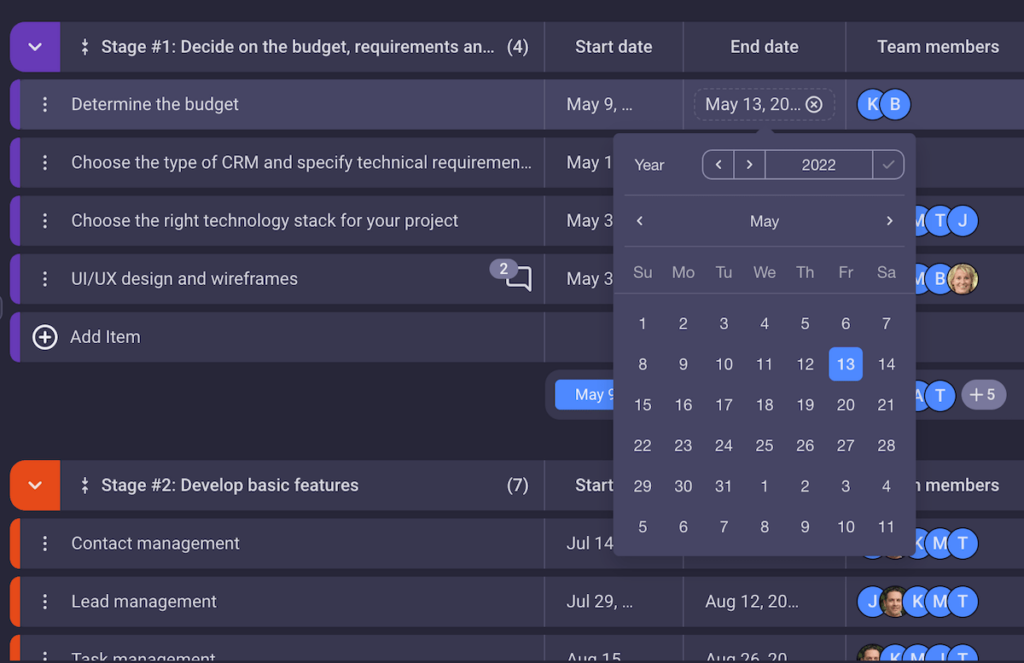Clear the May 13 end date using the X icon
Screen dimensions: 1024x663
click(815, 103)
